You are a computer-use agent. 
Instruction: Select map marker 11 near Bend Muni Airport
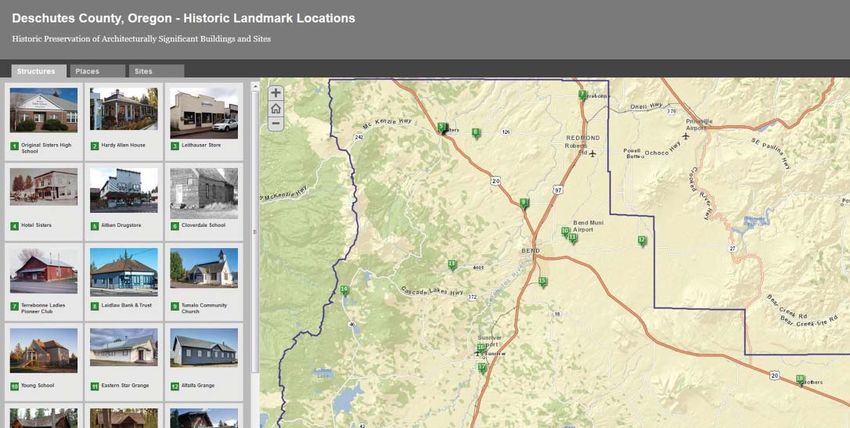pyautogui.click(x=573, y=238)
